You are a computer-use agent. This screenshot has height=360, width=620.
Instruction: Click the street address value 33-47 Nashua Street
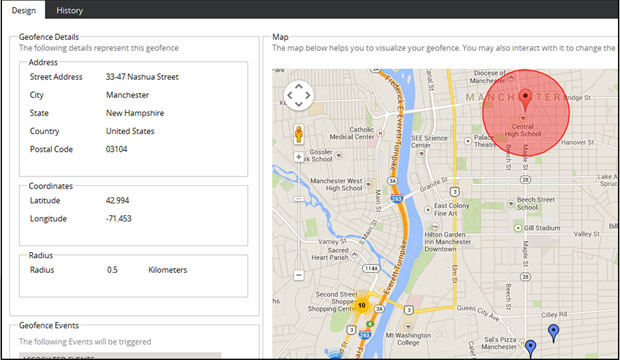142,77
